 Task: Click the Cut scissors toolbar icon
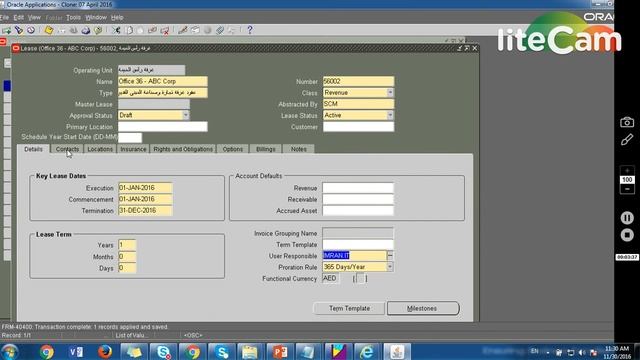point(116,31)
